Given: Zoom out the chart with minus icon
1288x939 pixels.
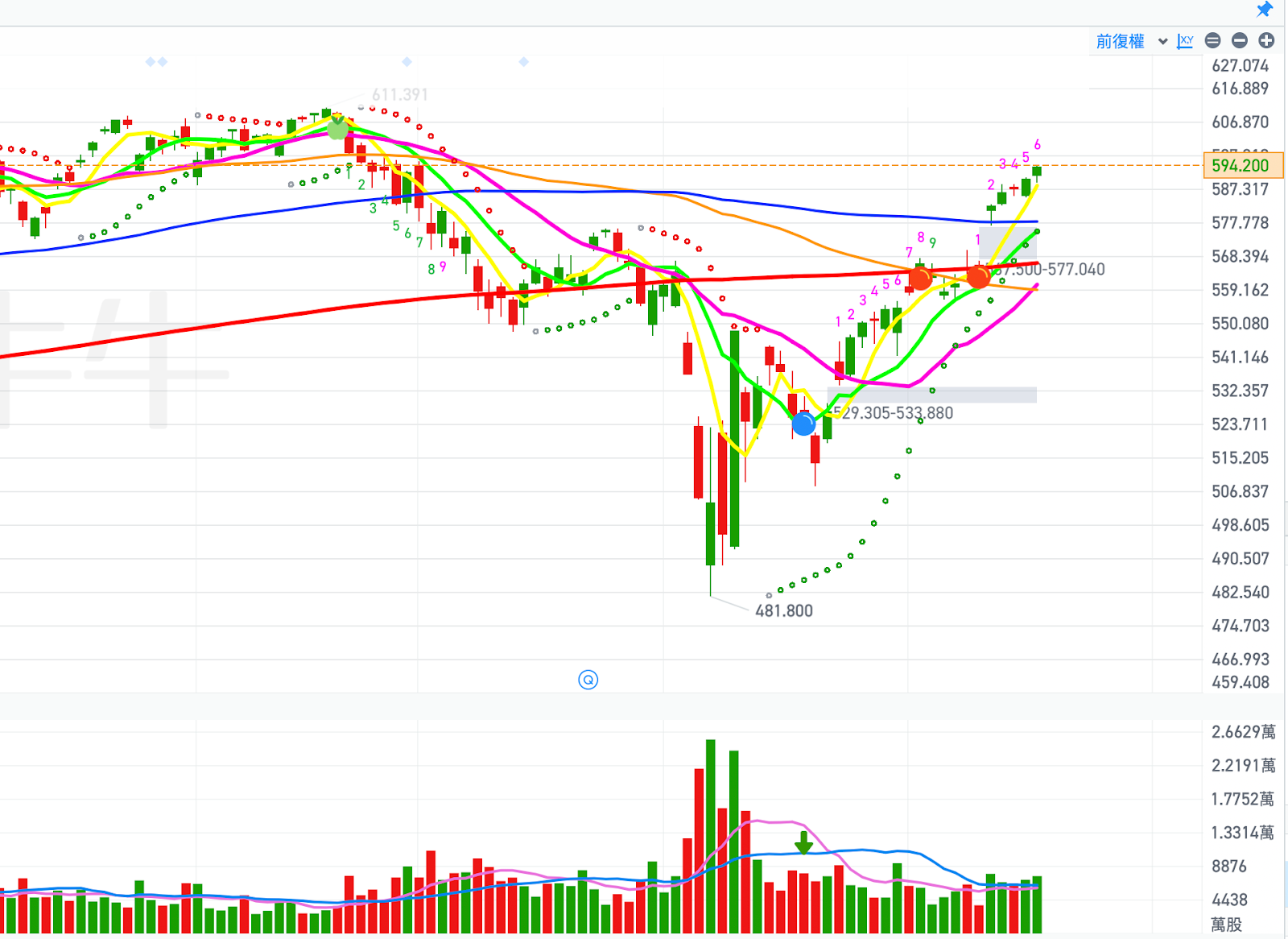Looking at the screenshot, I should pyautogui.click(x=1240, y=40).
